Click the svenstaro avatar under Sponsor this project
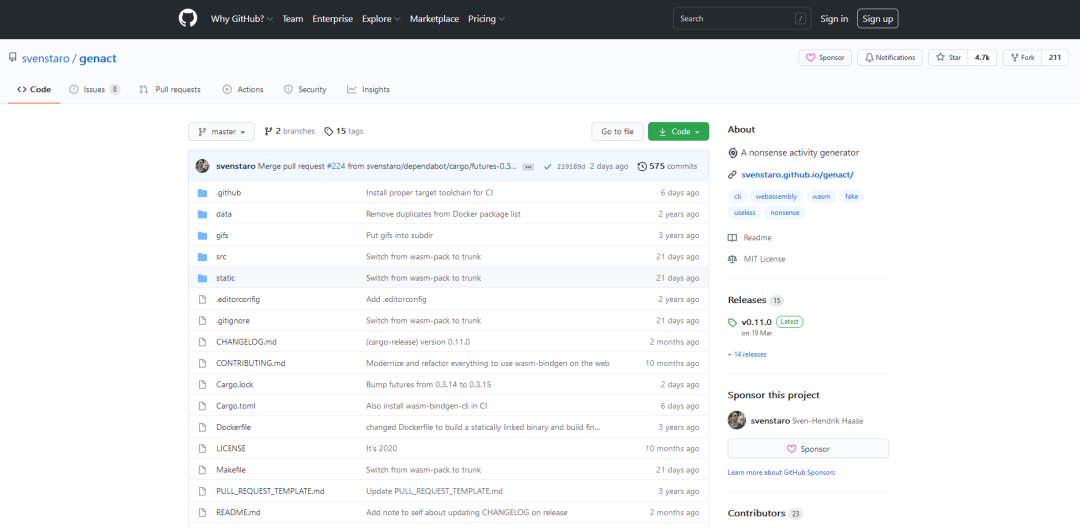Image resolution: width=1080 pixels, height=529 pixels. tap(737, 420)
